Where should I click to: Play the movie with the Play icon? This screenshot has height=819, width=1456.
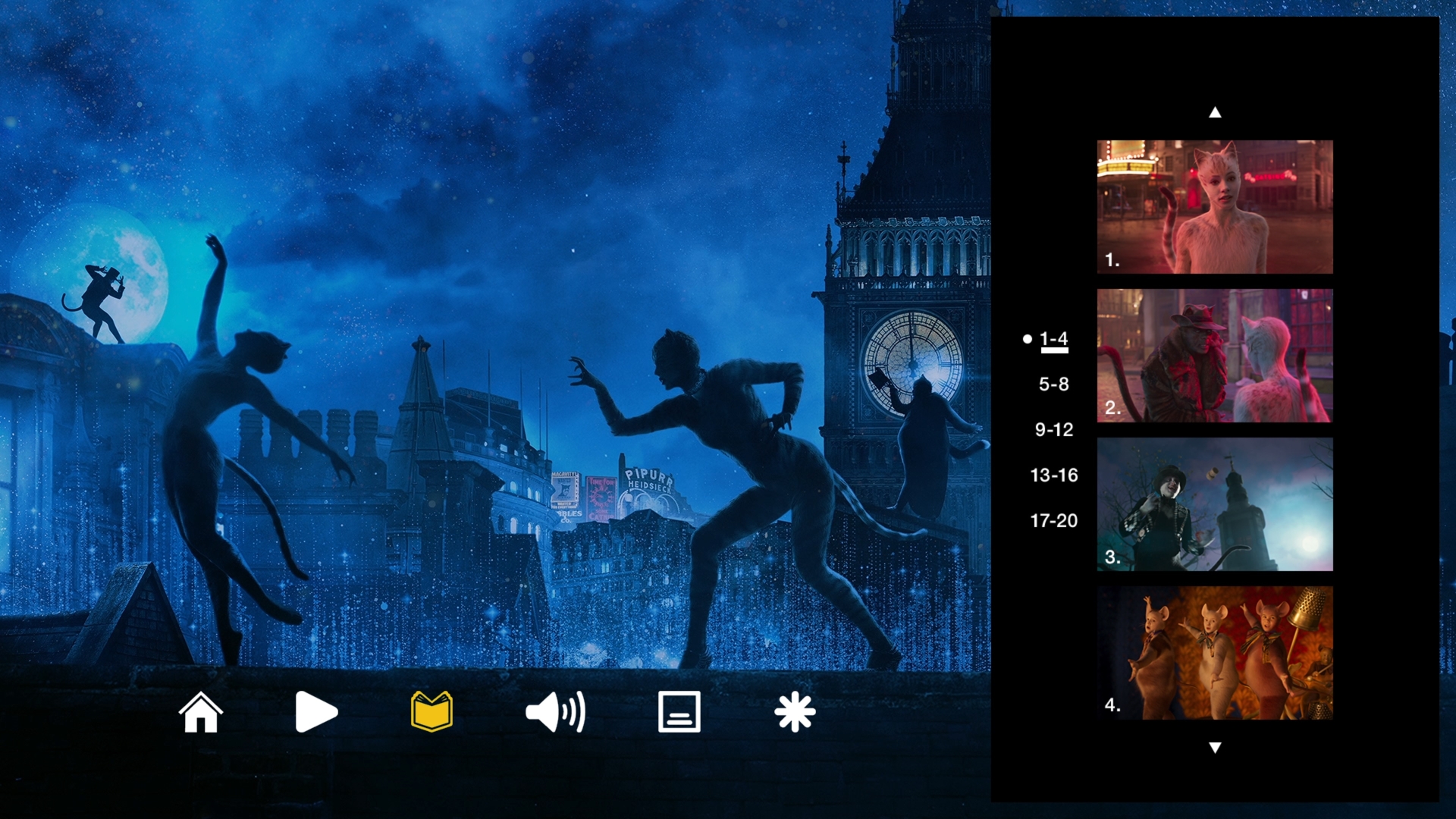pos(316,712)
